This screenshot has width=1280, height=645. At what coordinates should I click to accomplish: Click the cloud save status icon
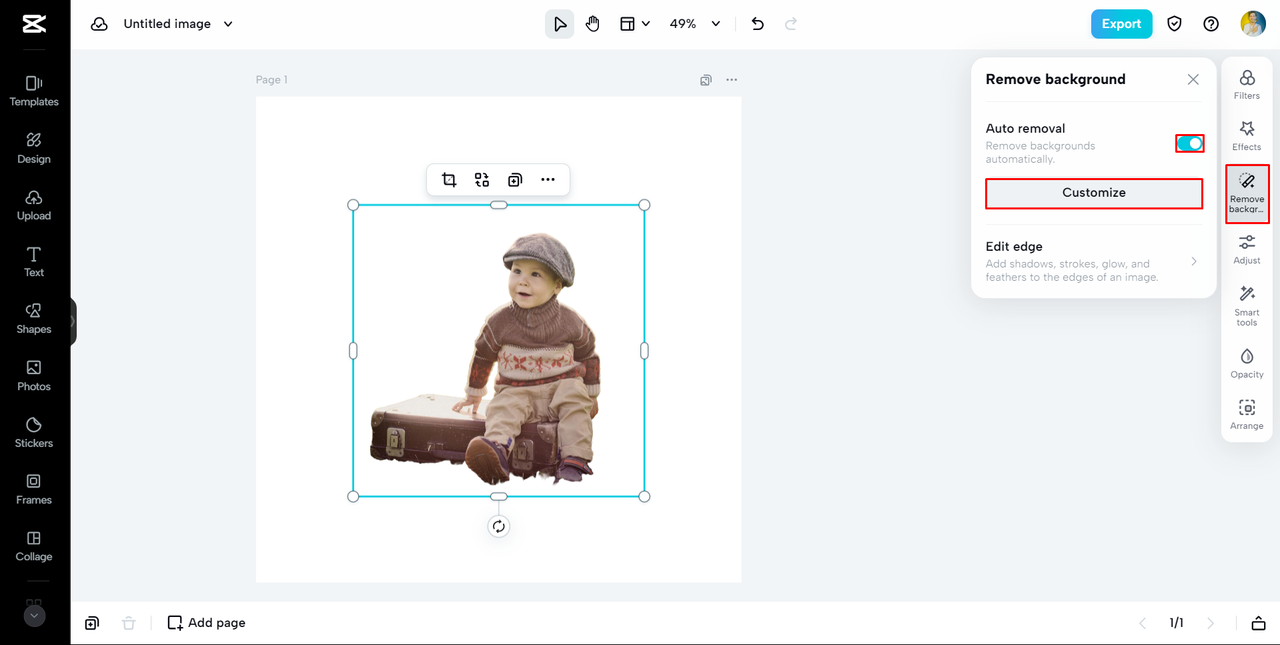(99, 24)
